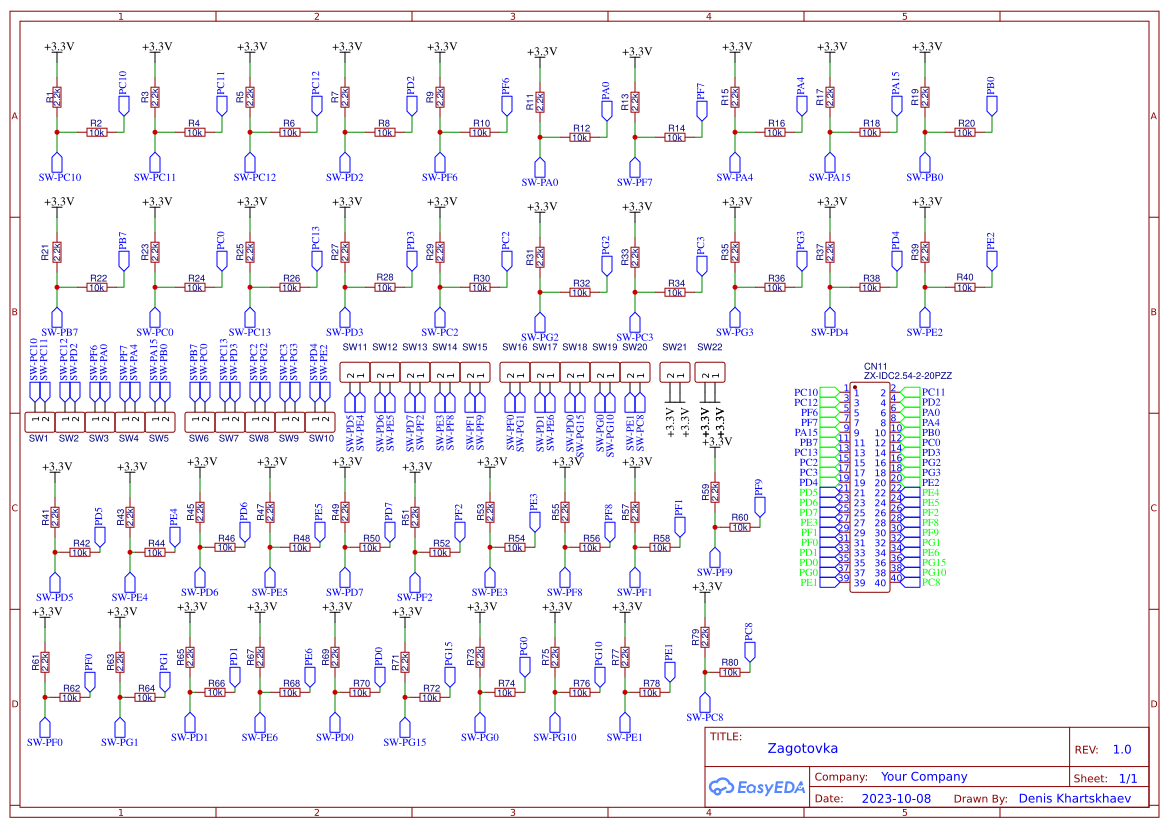Viewport: 1169px width, 829px height.
Task: Select switch header SW10
Action: point(321,422)
